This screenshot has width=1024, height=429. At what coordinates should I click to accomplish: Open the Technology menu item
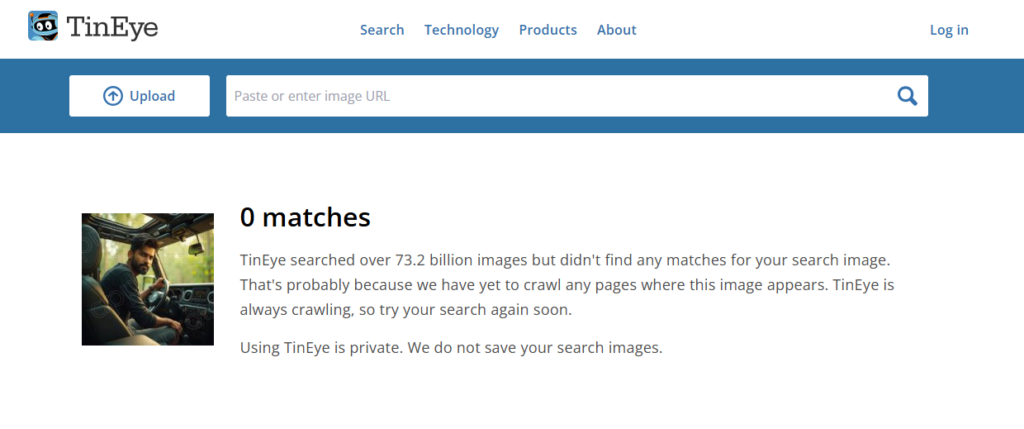(x=461, y=30)
